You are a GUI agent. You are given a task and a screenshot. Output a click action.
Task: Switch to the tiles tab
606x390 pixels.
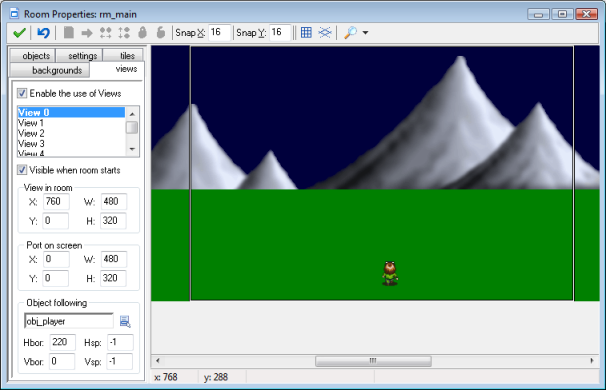[x=123, y=55]
